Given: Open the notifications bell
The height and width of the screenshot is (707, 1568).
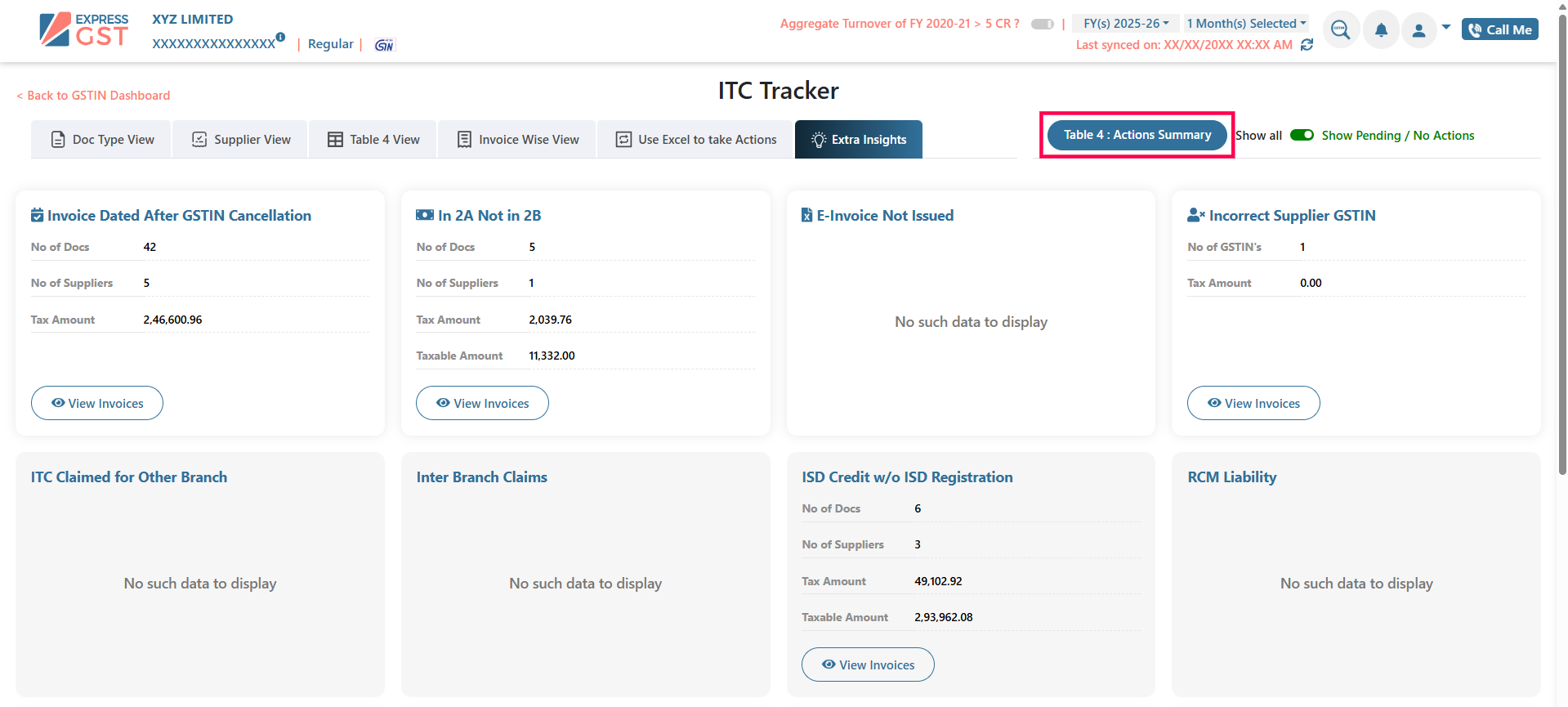Looking at the screenshot, I should tap(1381, 30).
